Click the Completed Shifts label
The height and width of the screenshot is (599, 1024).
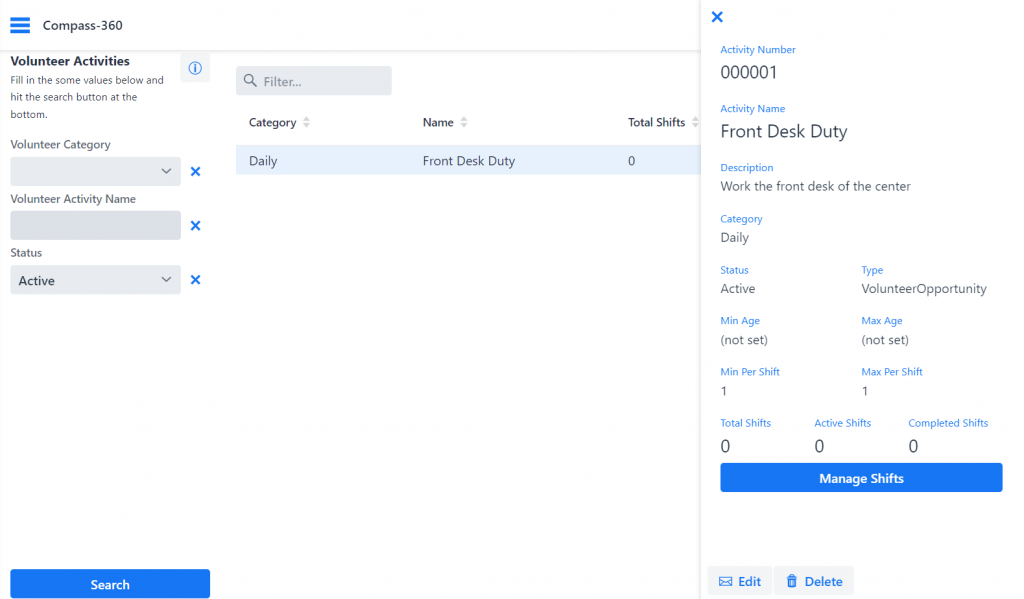point(948,423)
